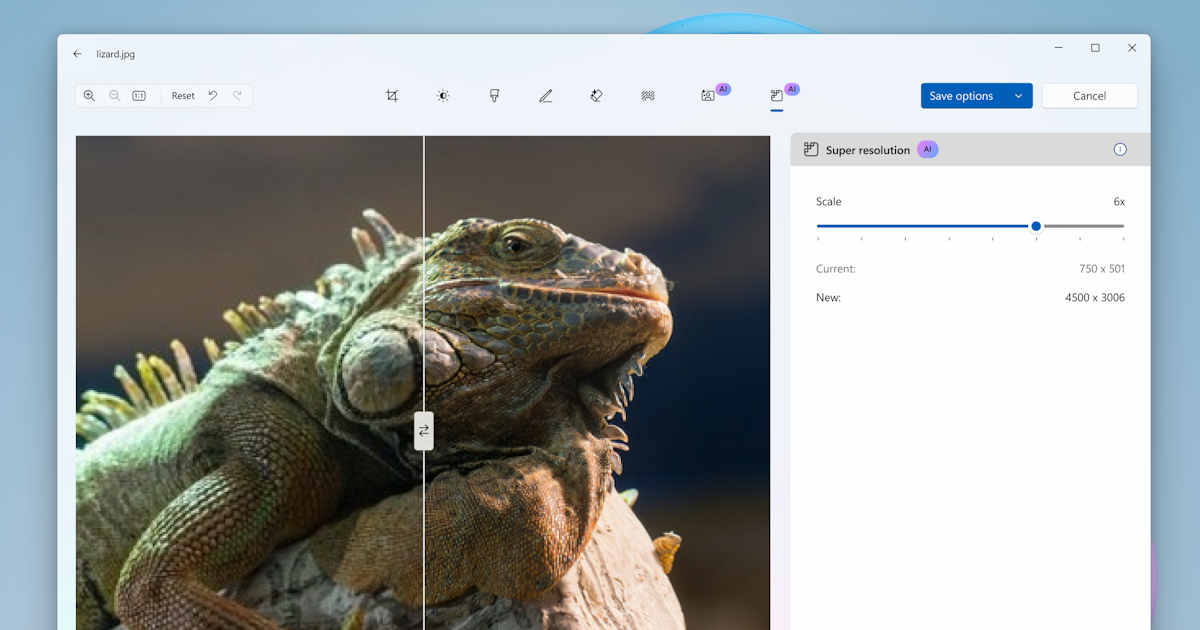Viewport: 1200px width, 630px height.
Task: Select the Crop tool
Action: point(392,95)
